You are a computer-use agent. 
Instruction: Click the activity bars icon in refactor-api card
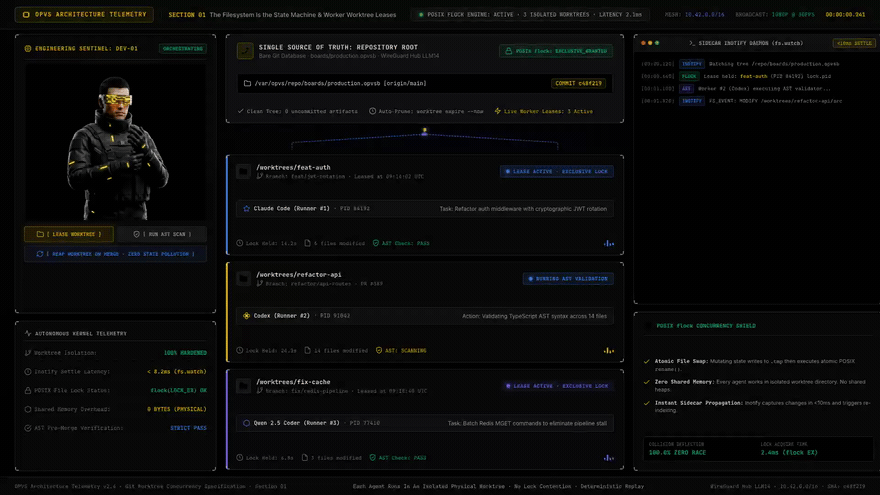point(608,350)
